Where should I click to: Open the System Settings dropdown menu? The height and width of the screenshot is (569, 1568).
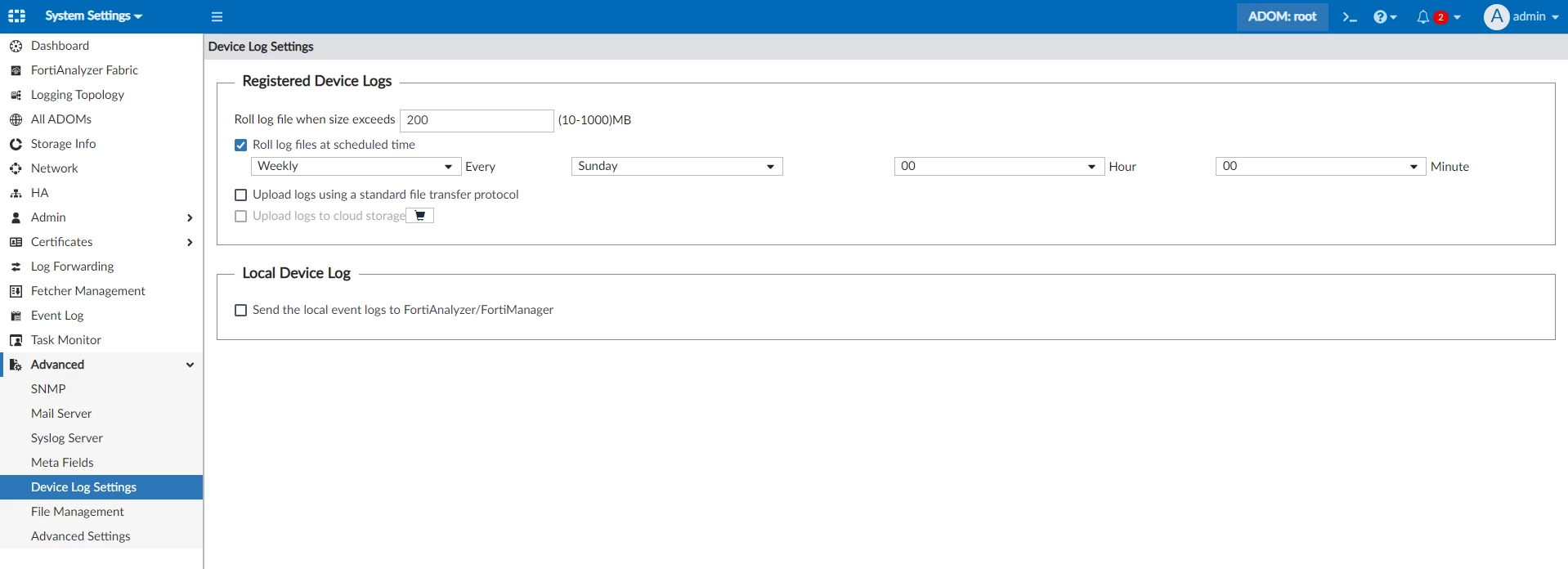point(93,16)
